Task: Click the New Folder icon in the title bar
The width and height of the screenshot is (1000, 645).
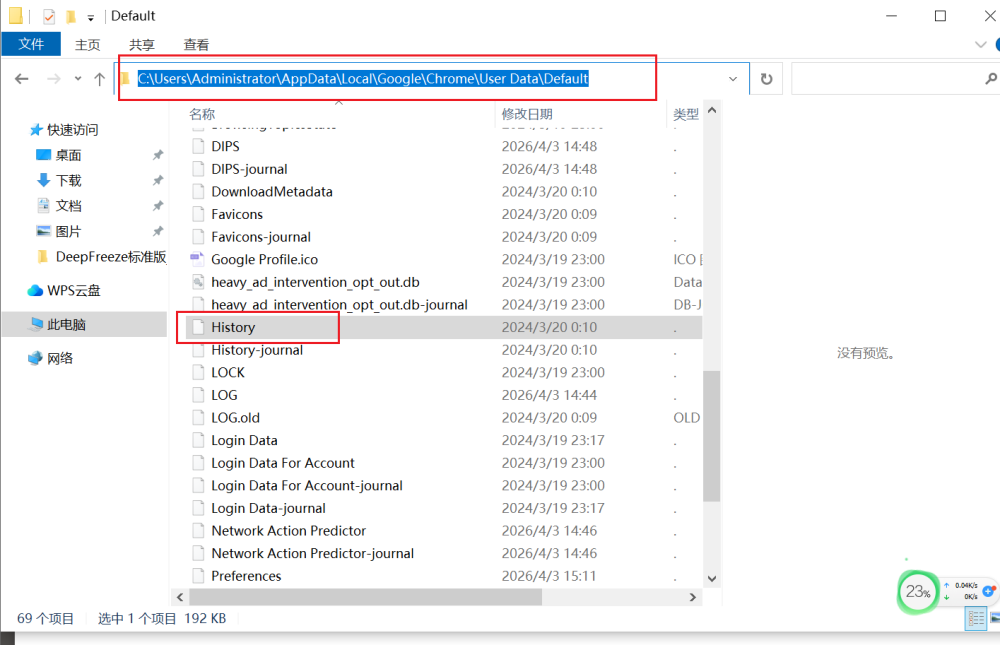Action: (x=70, y=17)
